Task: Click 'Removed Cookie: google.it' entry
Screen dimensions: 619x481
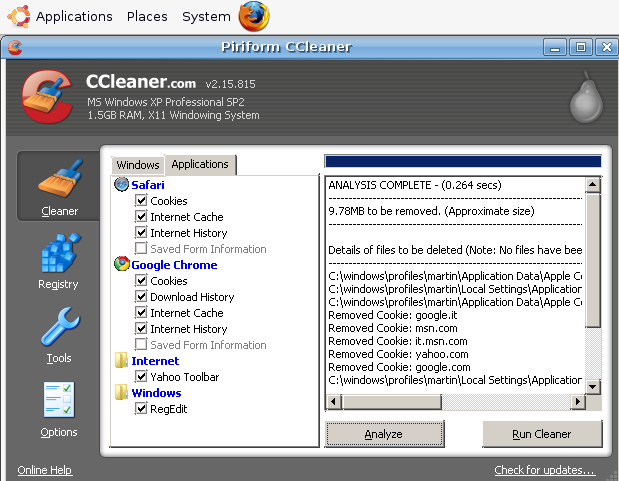Action: [x=393, y=315]
